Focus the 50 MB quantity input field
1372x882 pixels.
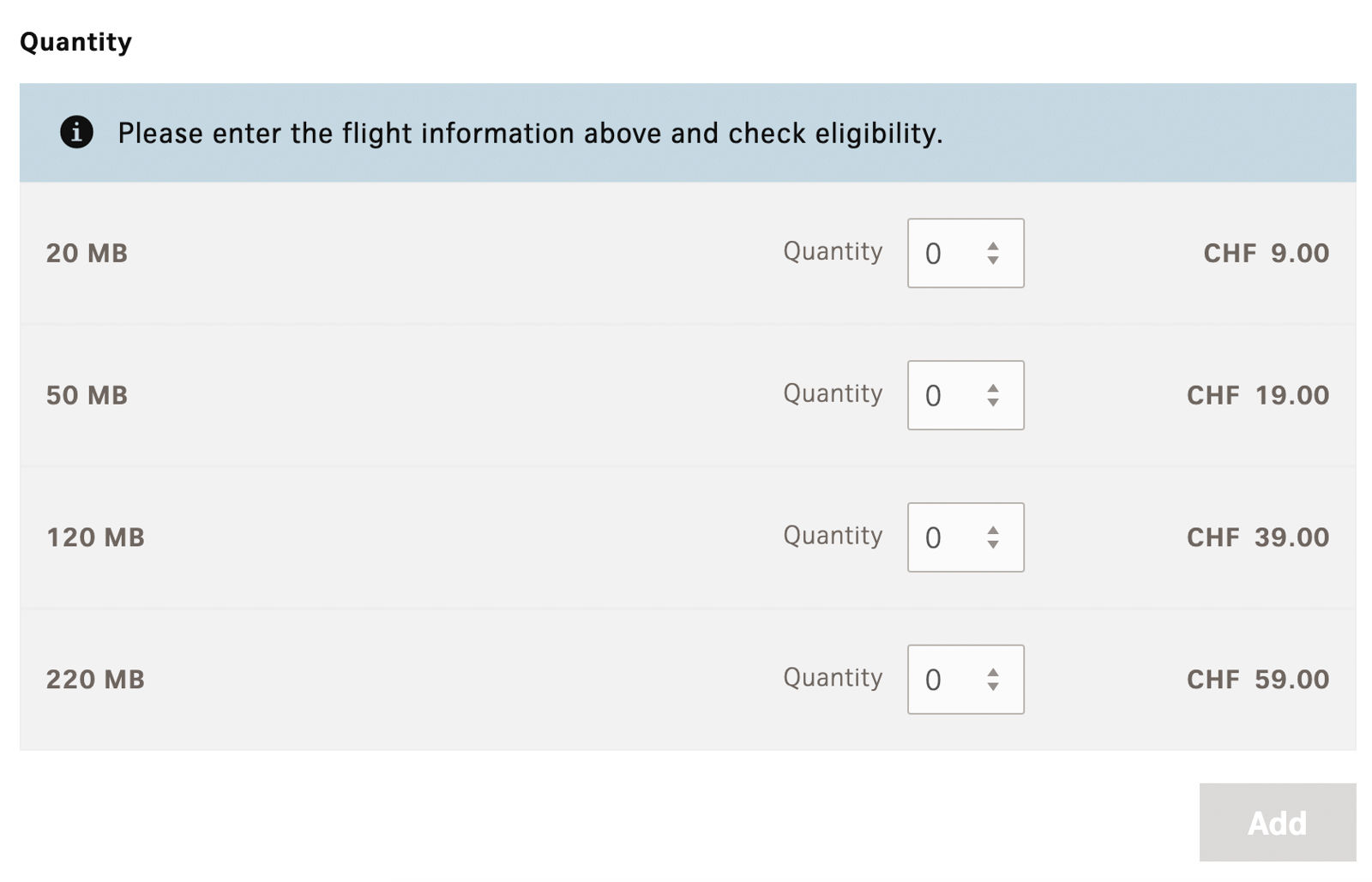click(942, 396)
